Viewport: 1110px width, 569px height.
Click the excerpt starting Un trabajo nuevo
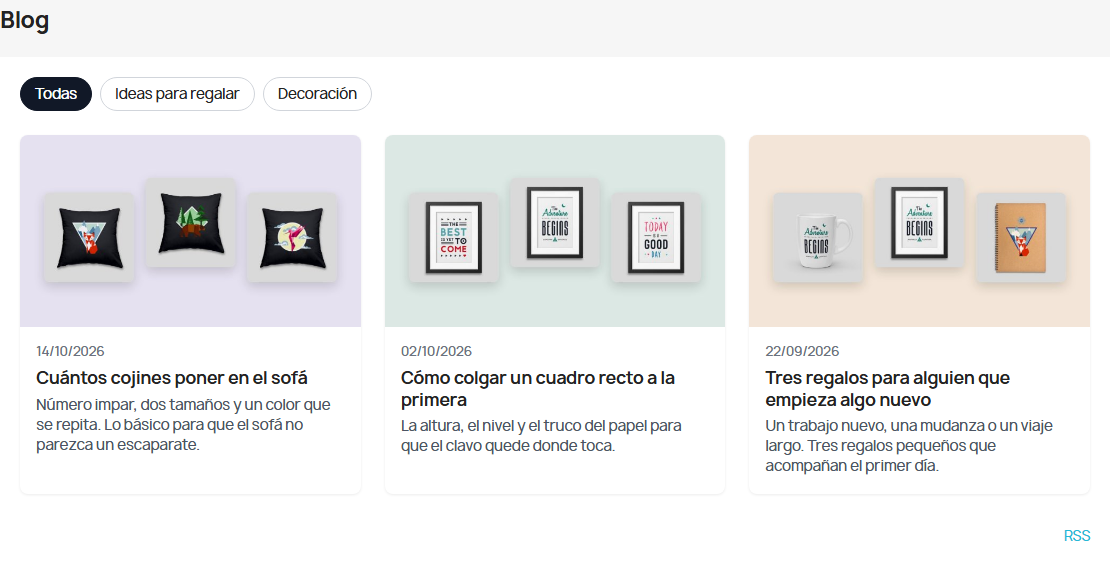click(x=909, y=446)
